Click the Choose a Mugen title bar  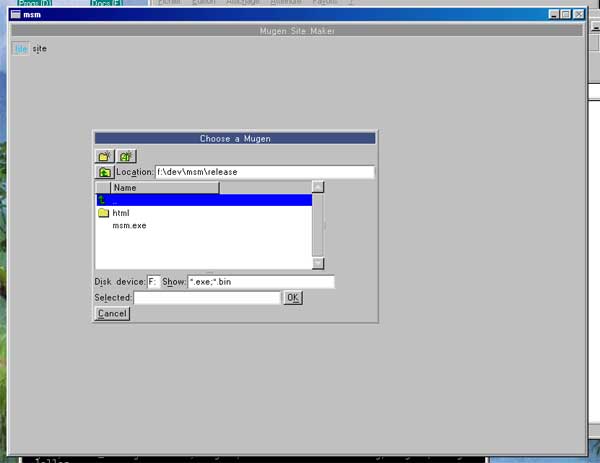235,138
